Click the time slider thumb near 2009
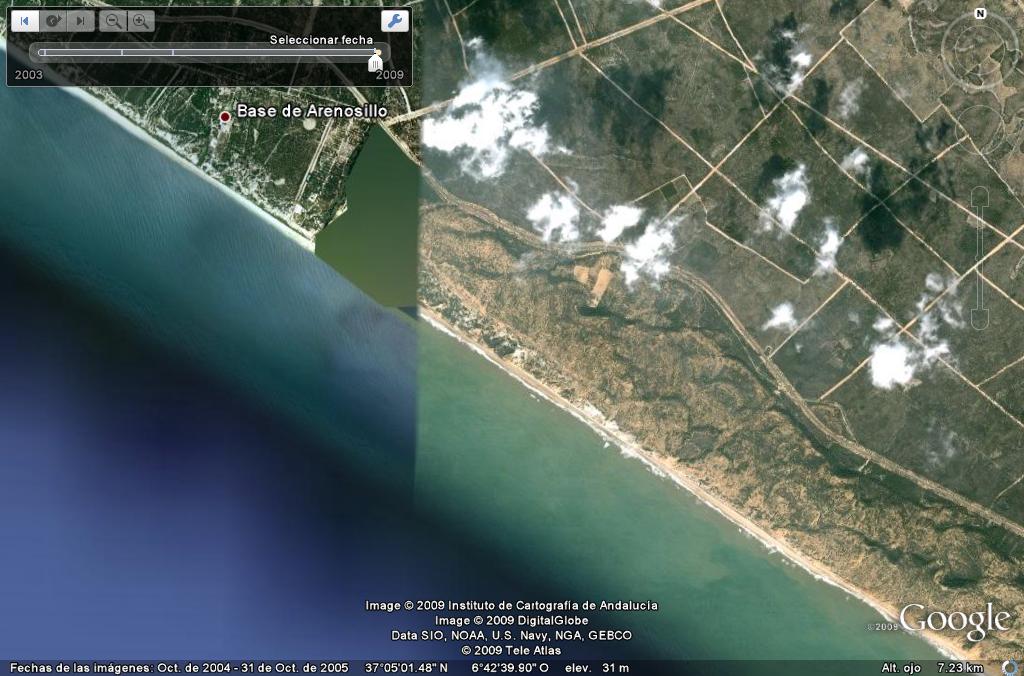 click(x=375, y=62)
